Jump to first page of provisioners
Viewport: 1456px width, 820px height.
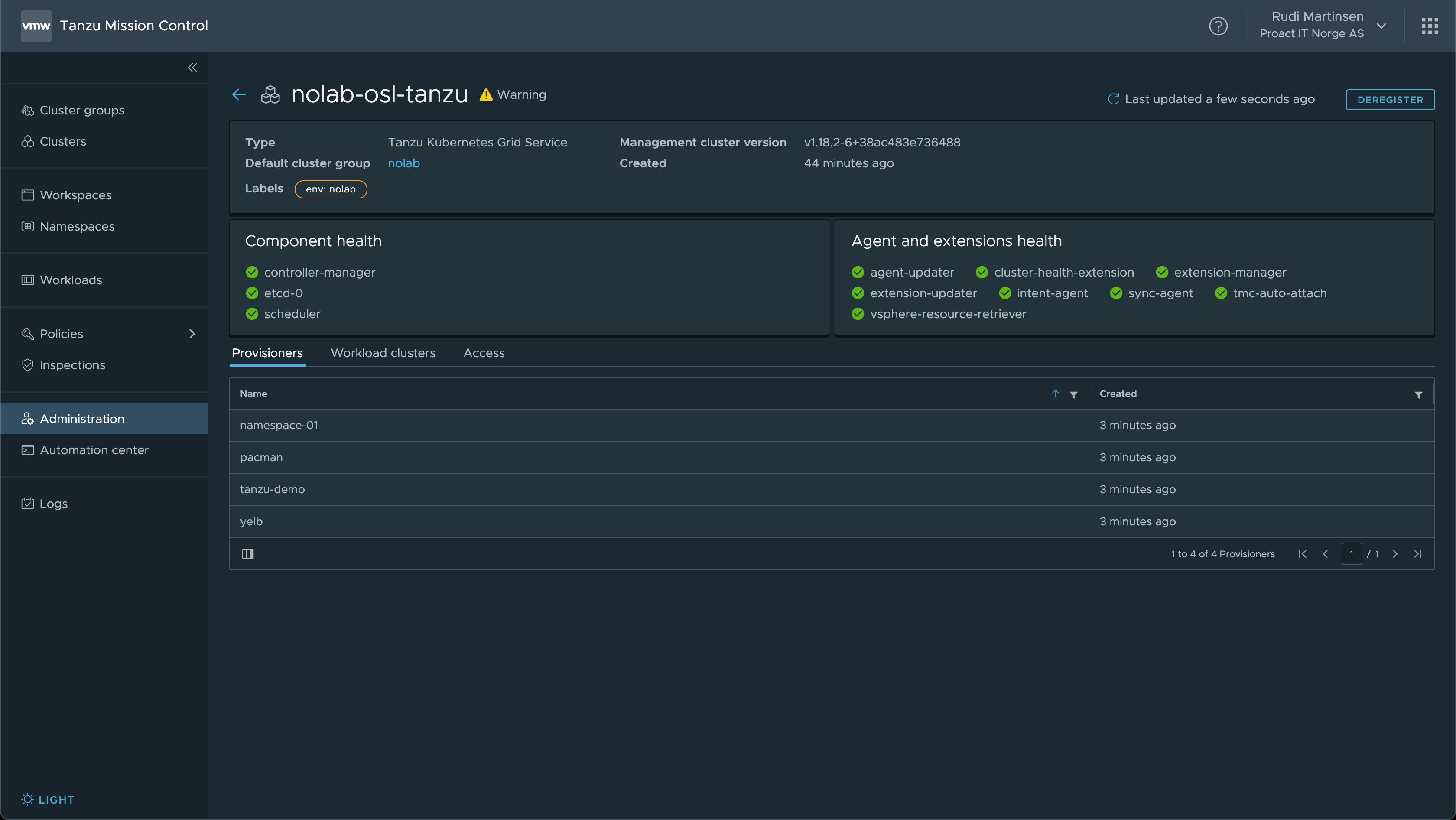1302,554
